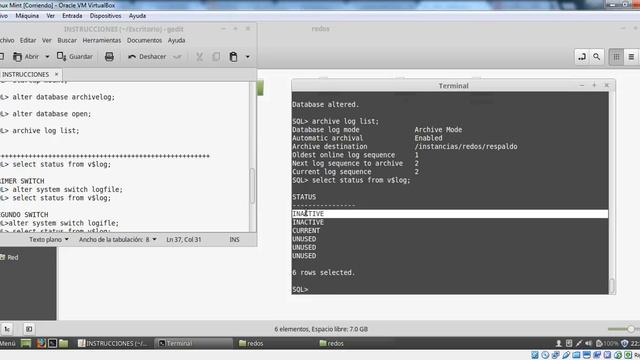Open VirtualBox Entrada menu

click(x=72, y=16)
